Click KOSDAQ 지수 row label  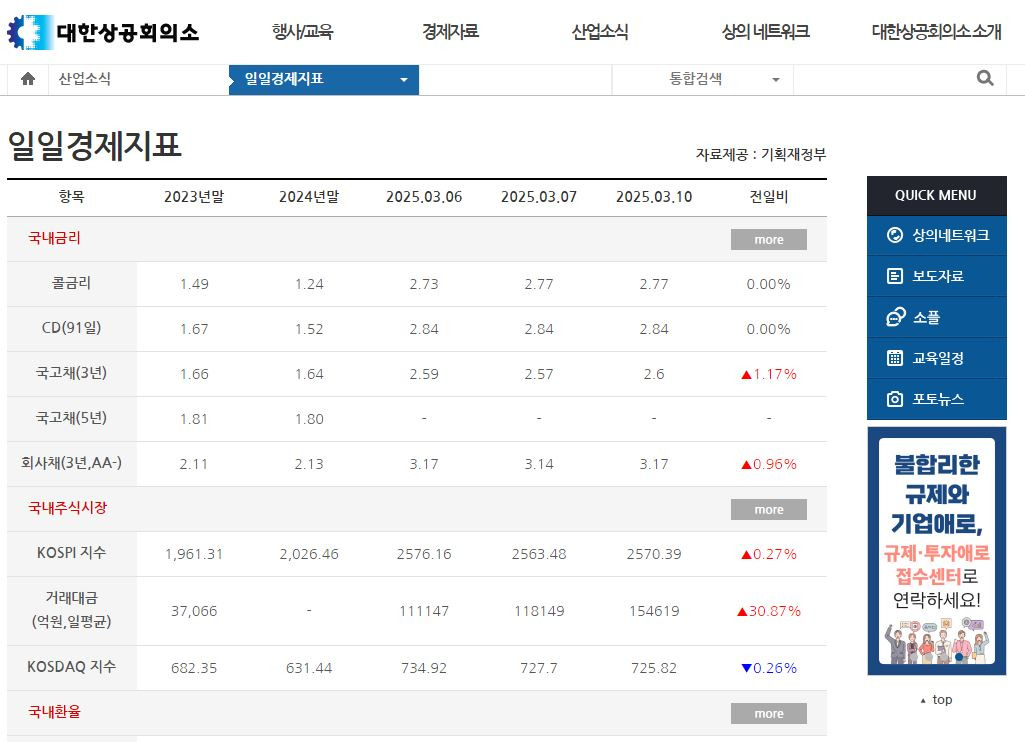tap(71, 667)
